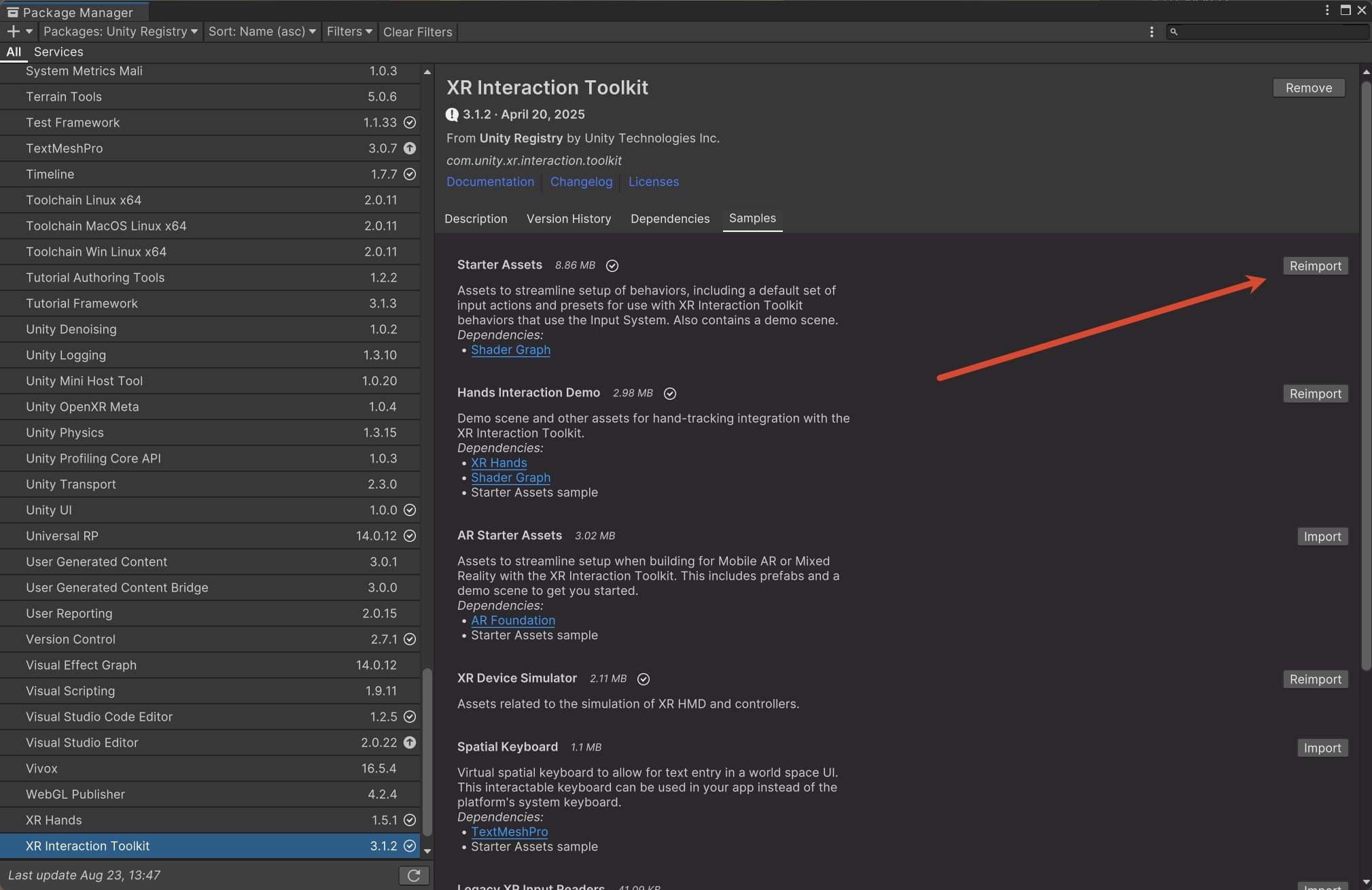Open the TextMeshPro dependency link

510,832
